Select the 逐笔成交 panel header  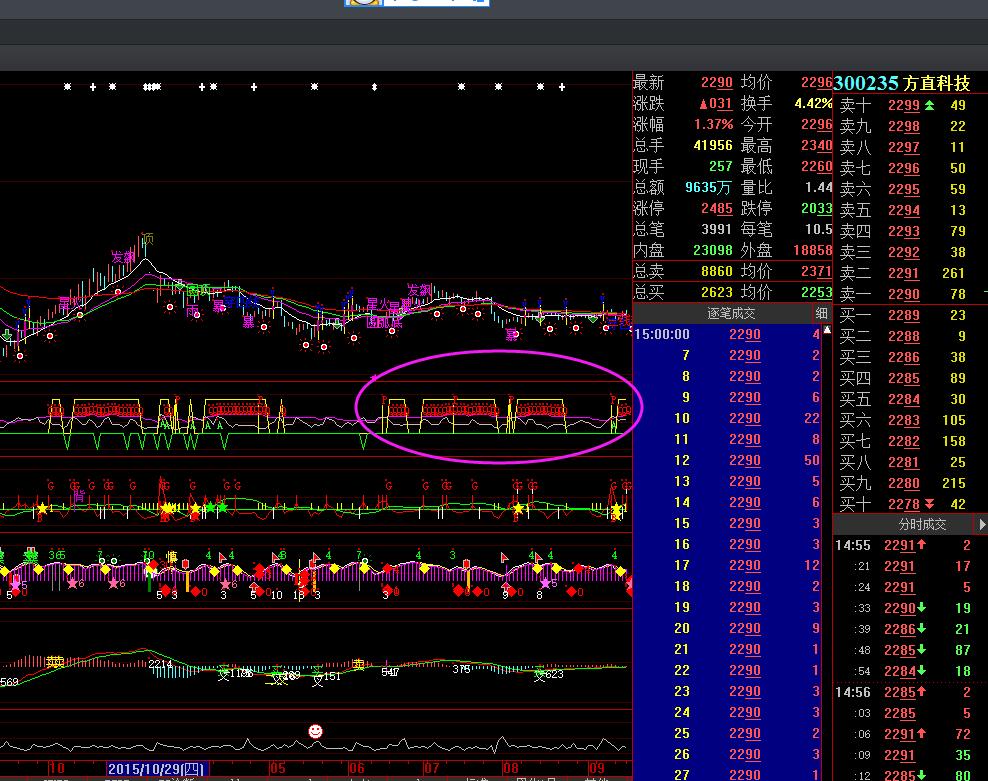pyautogui.click(x=723, y=313)
